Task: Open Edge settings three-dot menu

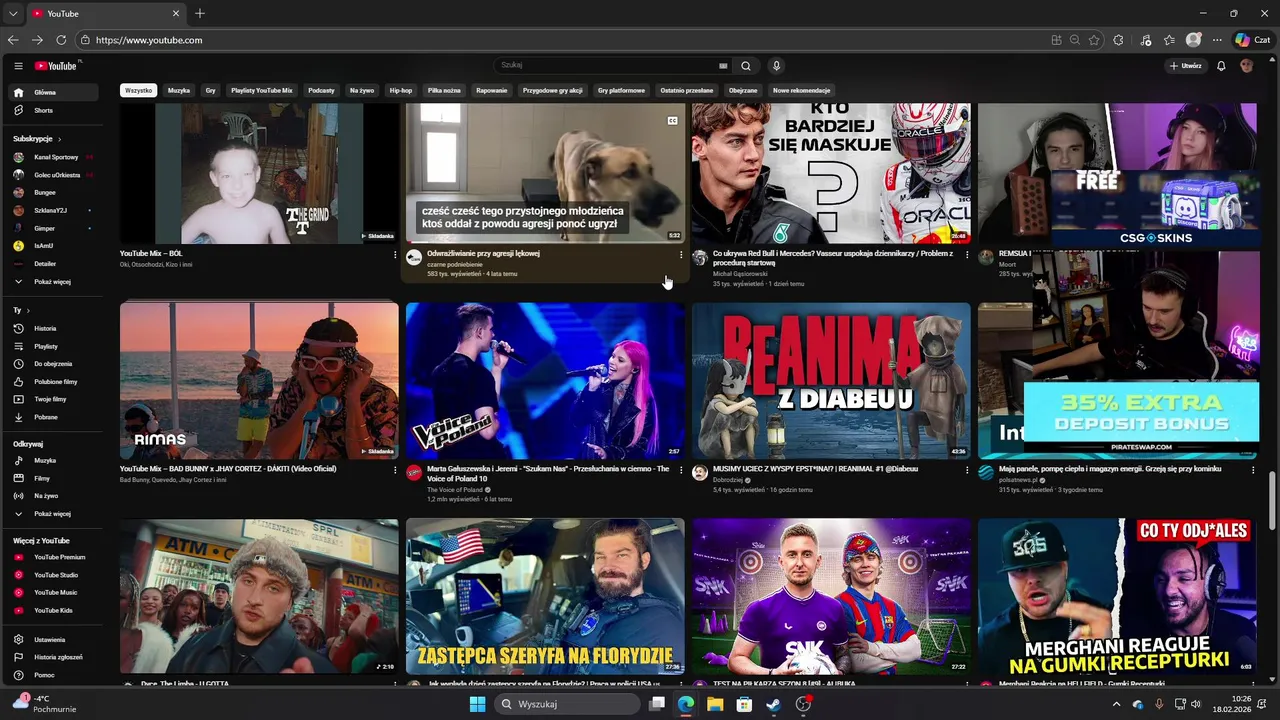Action: 1217,40
